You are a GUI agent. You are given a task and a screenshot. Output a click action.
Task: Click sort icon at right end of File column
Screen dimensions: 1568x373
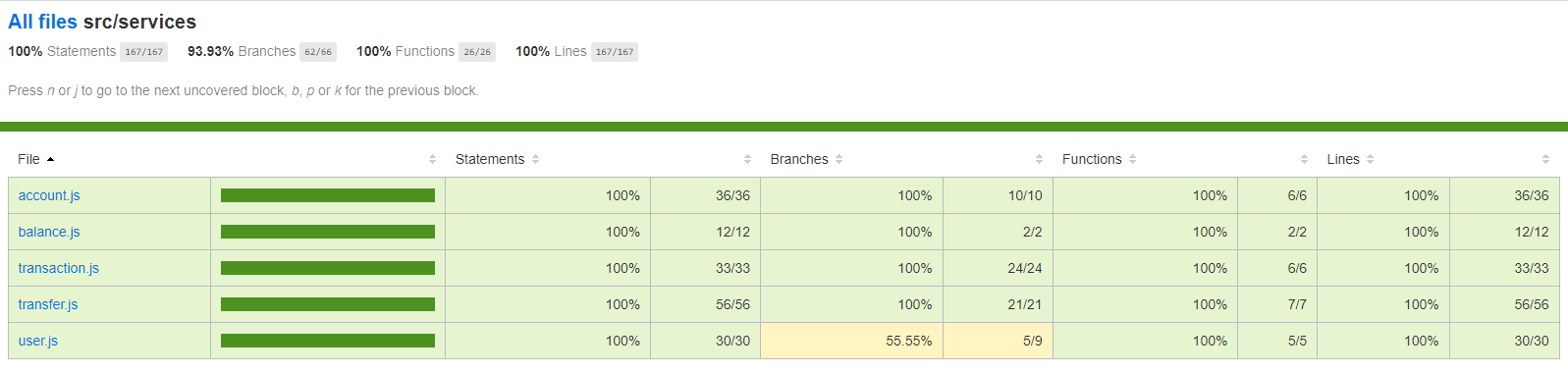[x=433, y=159]
